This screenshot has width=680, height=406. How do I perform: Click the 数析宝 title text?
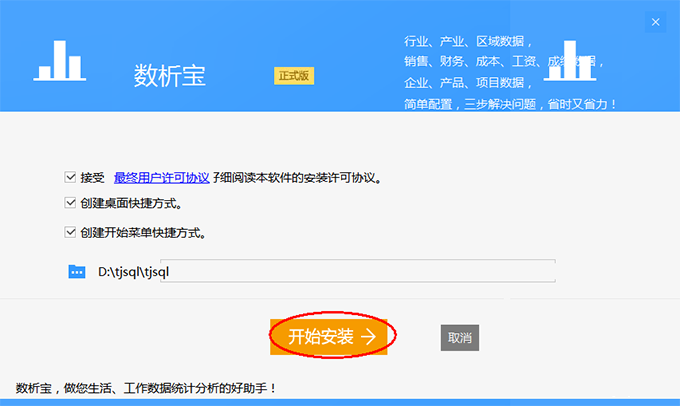pyautogui.click(x=170, y=75)
